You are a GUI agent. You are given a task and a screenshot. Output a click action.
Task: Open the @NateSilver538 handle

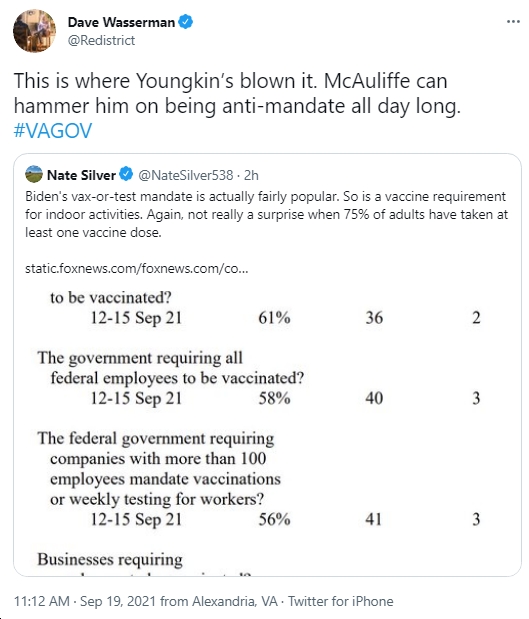[x=186, y=175]
